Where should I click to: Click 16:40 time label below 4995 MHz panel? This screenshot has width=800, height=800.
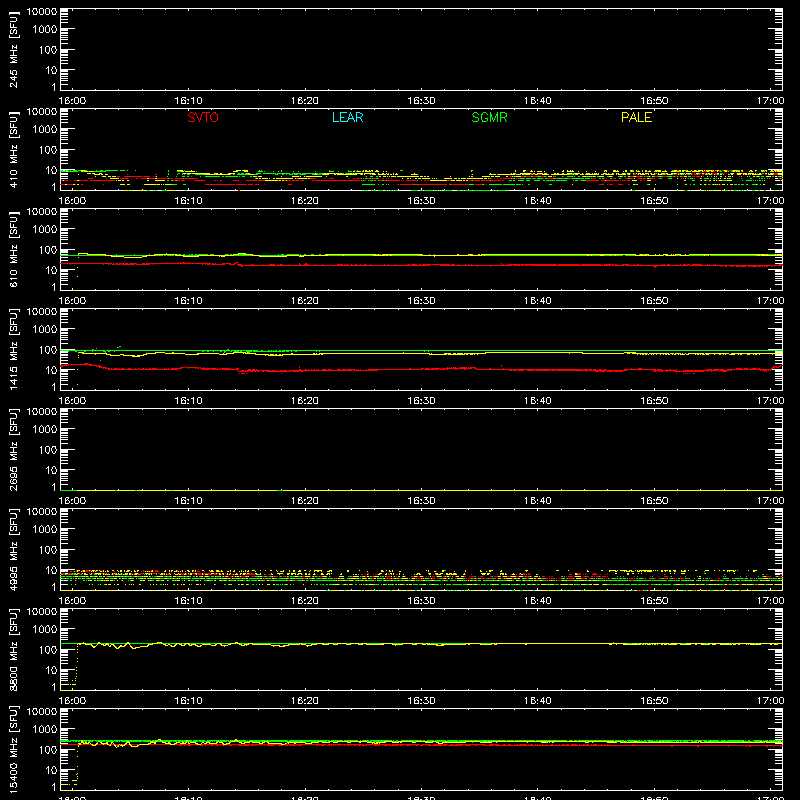point(537,601)
